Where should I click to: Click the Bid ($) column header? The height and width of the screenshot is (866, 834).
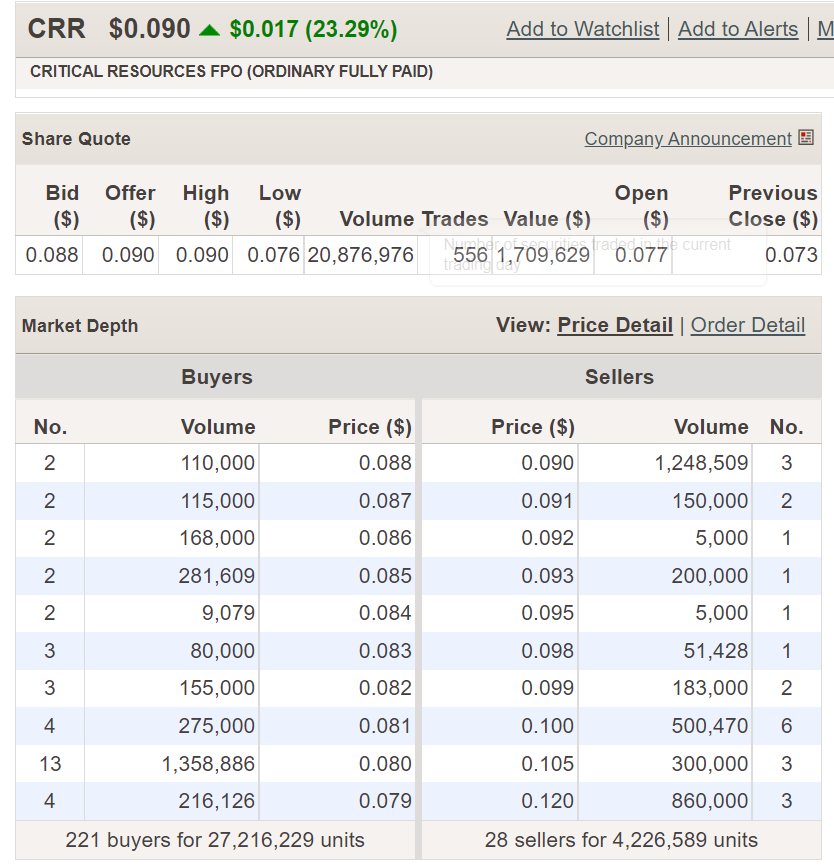[62, 205]
